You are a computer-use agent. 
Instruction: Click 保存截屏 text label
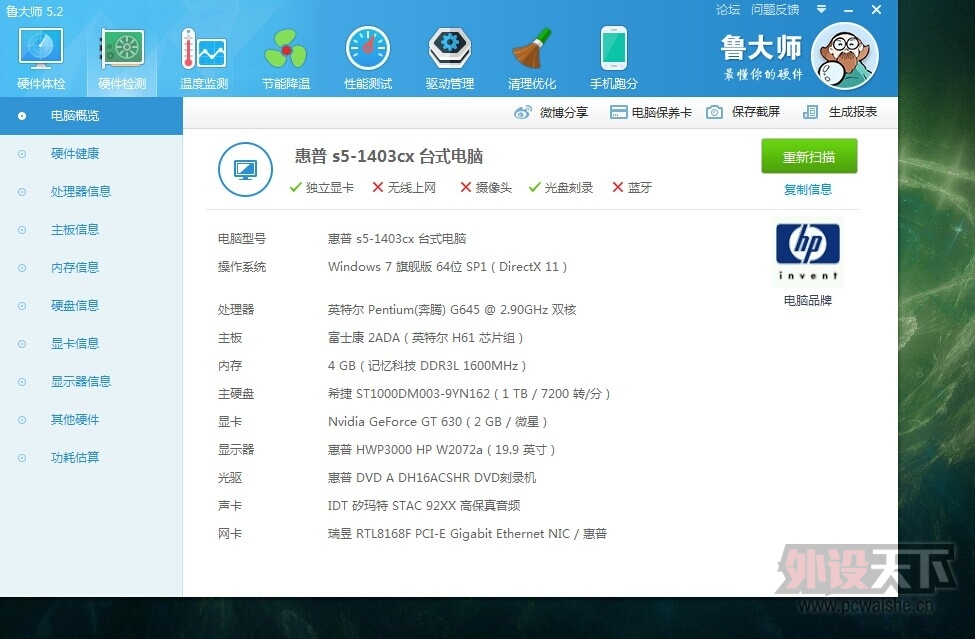point(756,112)
